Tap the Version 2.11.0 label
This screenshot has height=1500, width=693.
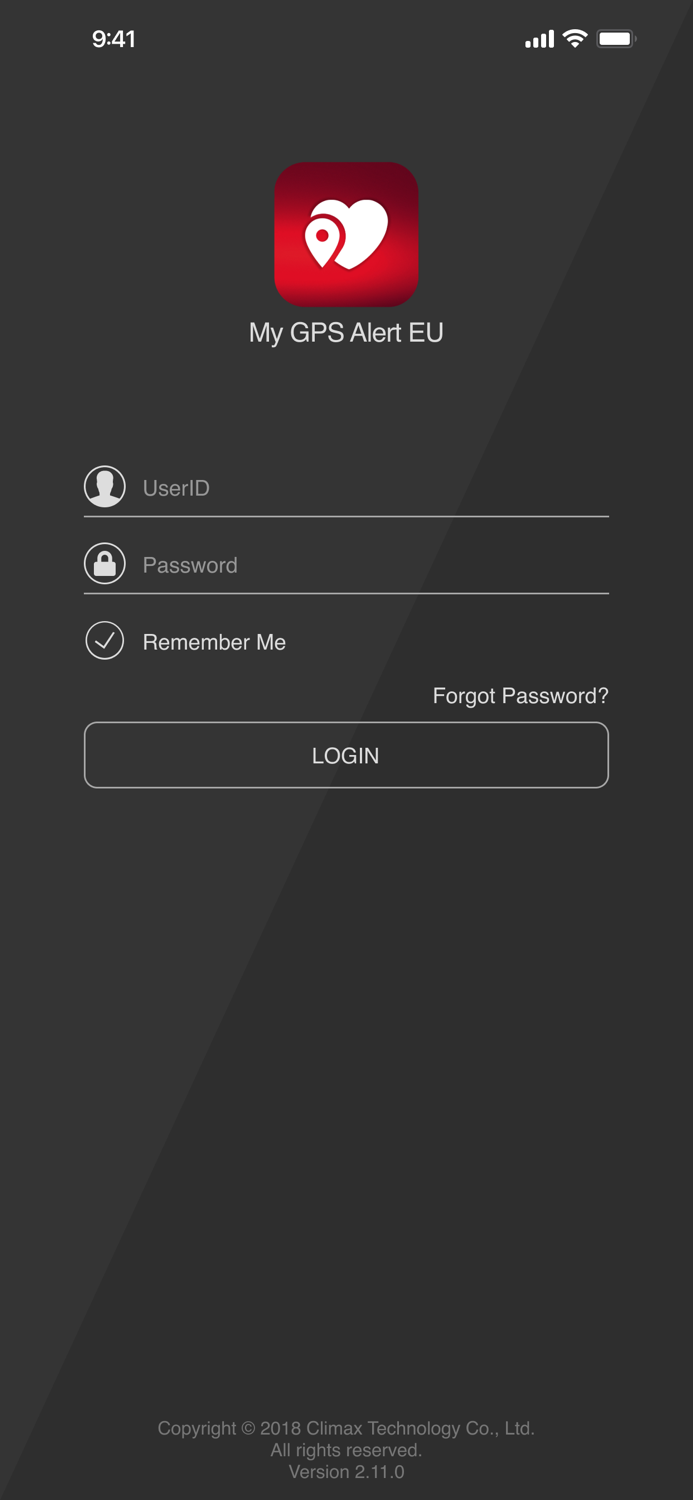coord(346,1472)
